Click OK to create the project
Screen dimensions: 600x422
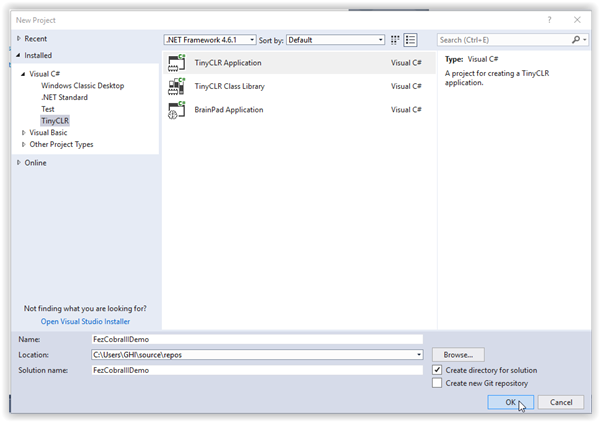point(510,402)
